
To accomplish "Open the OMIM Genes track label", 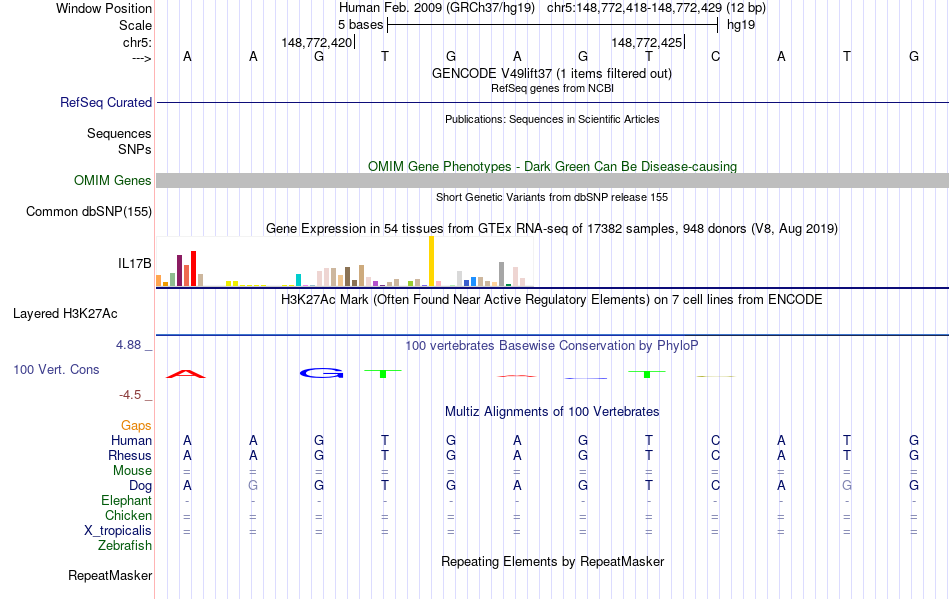I will coord(112,180).
